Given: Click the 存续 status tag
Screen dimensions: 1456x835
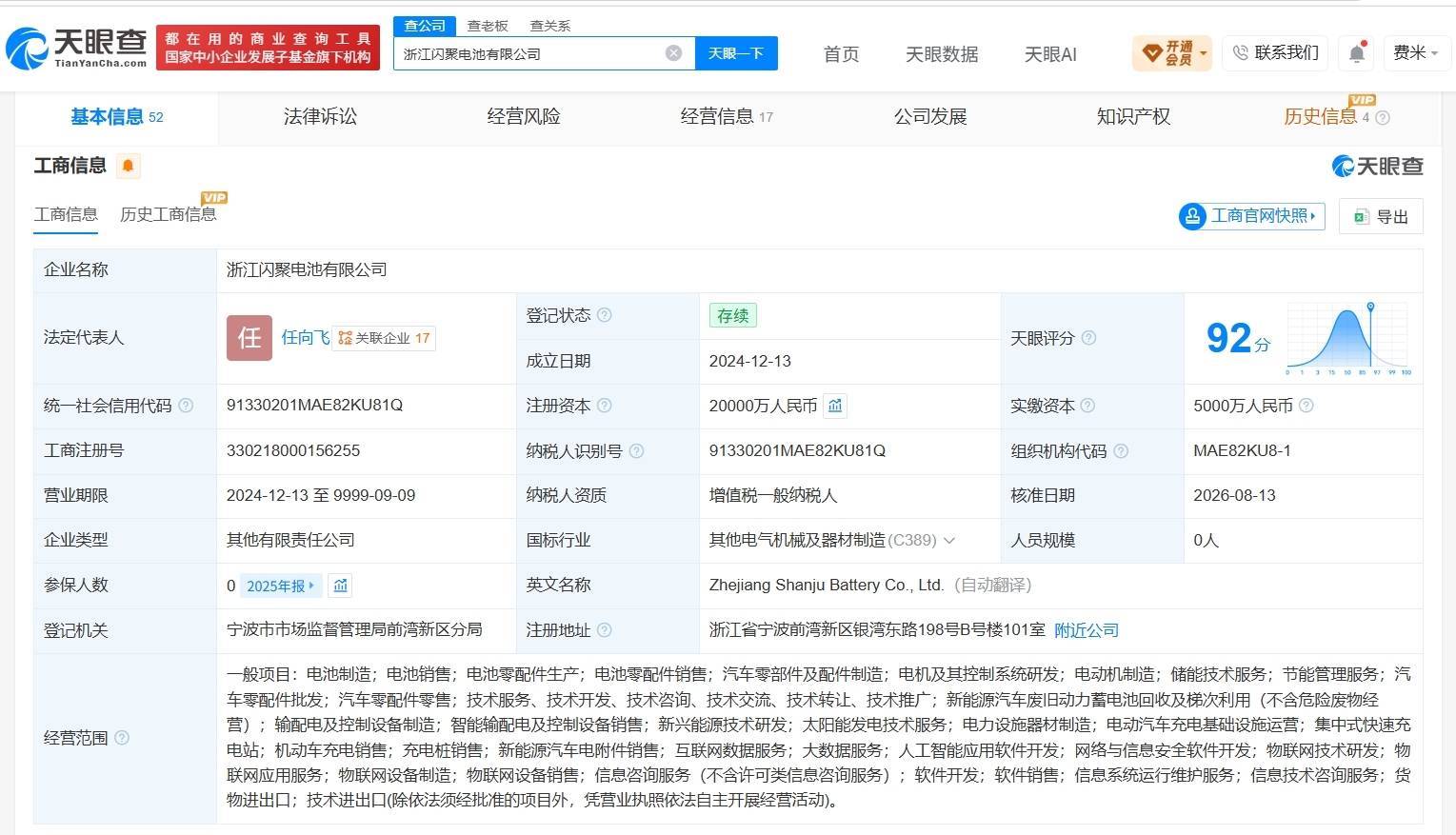Looking at the screenshot, I should click(x=733, y=315).
